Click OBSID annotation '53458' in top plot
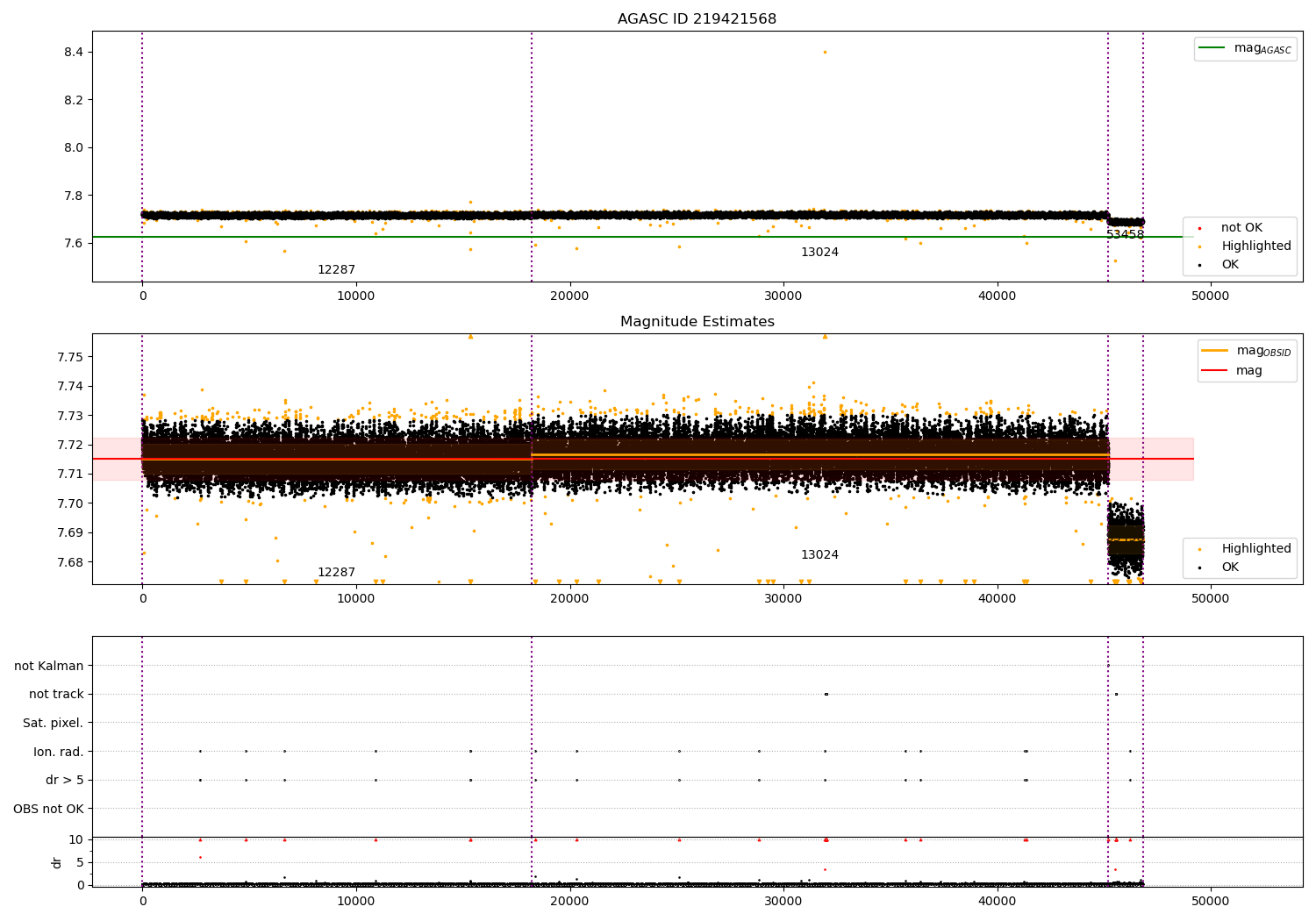 [1125, 235]
